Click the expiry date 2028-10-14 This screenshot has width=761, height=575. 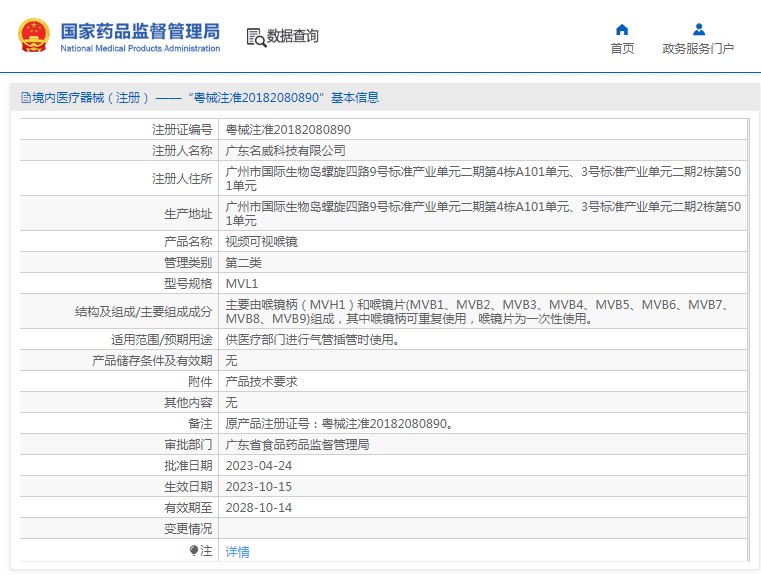(259, 508)
